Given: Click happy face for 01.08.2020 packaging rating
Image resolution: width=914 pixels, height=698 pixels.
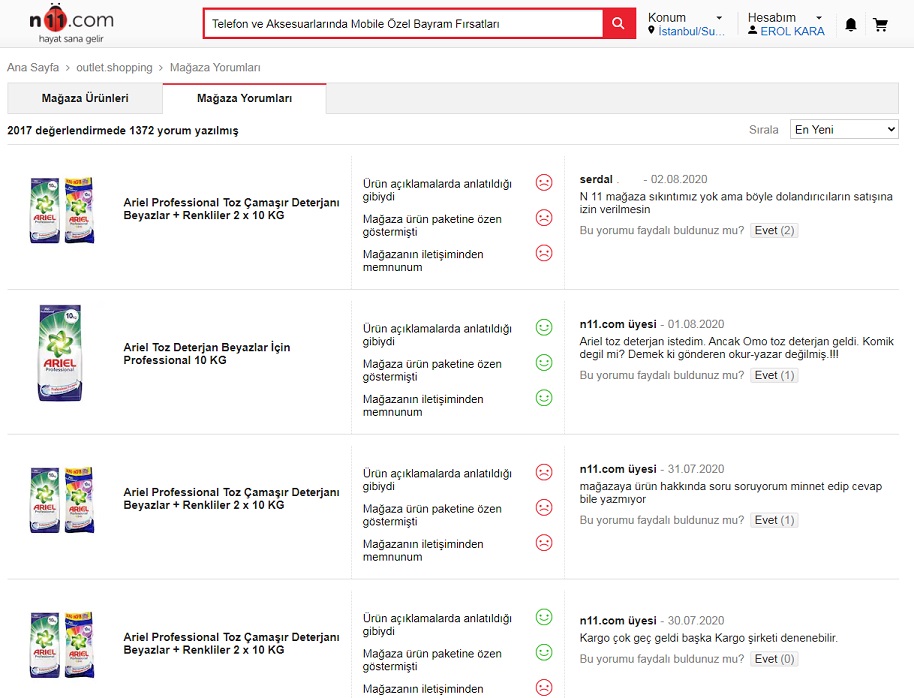Looking at the screenshot, I should click(x=544, y=363).
